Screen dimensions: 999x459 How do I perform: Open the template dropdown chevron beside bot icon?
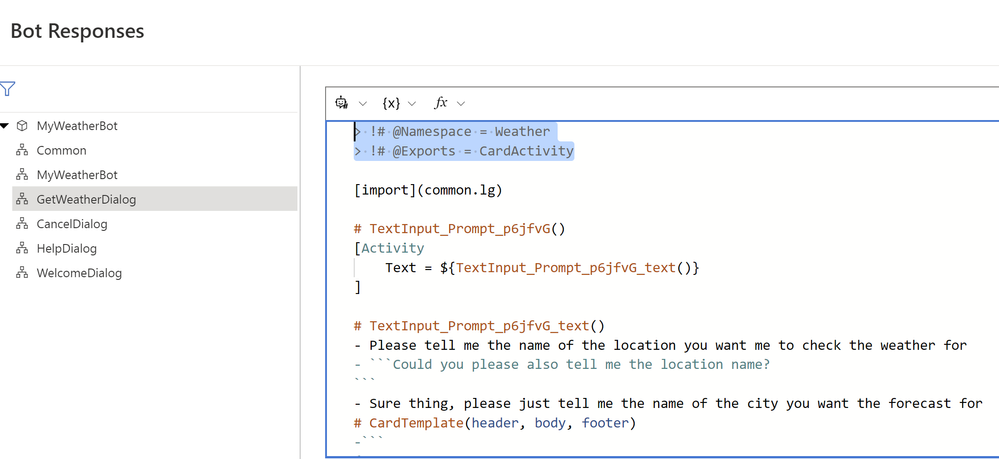click(363, 103)
